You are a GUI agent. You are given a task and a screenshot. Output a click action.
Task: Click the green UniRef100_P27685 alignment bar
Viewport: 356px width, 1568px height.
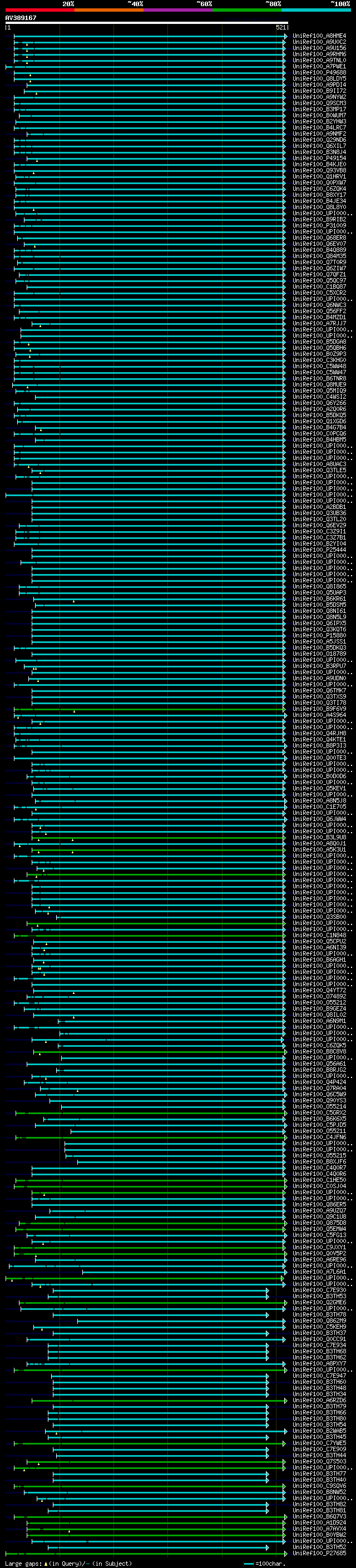[145, 1554]
